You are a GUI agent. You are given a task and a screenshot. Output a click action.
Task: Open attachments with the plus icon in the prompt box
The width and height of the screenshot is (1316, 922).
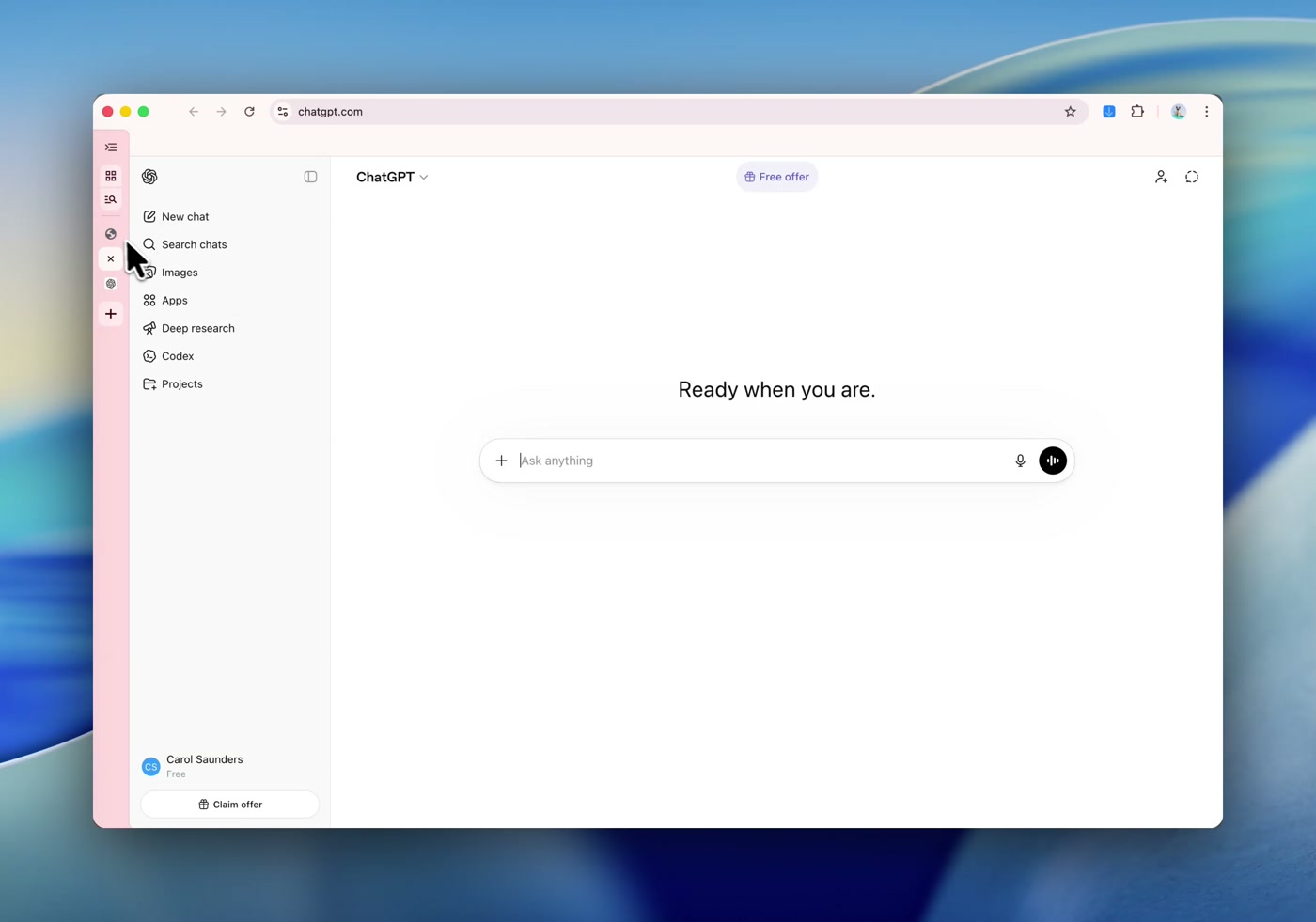(501, 461)
